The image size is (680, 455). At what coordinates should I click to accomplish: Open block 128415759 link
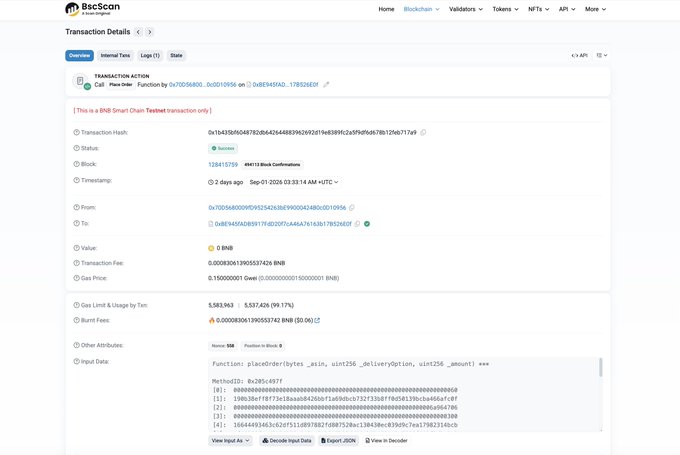(x=223, y=165)
